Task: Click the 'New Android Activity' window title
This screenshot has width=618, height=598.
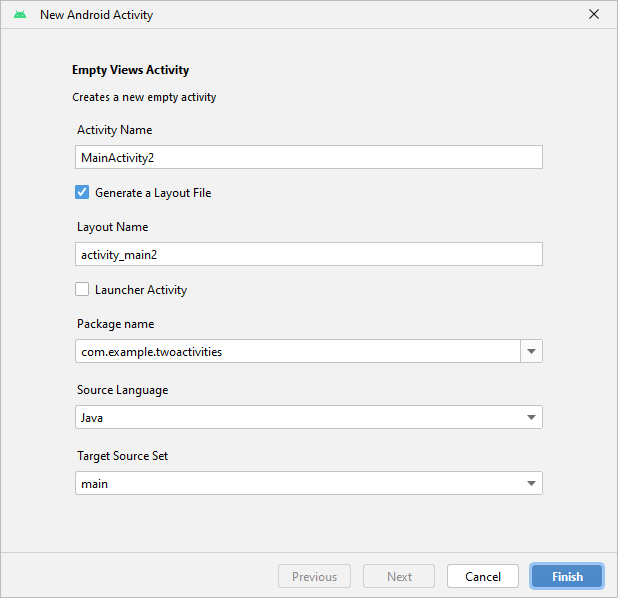Action: click(x=96, y=15)
